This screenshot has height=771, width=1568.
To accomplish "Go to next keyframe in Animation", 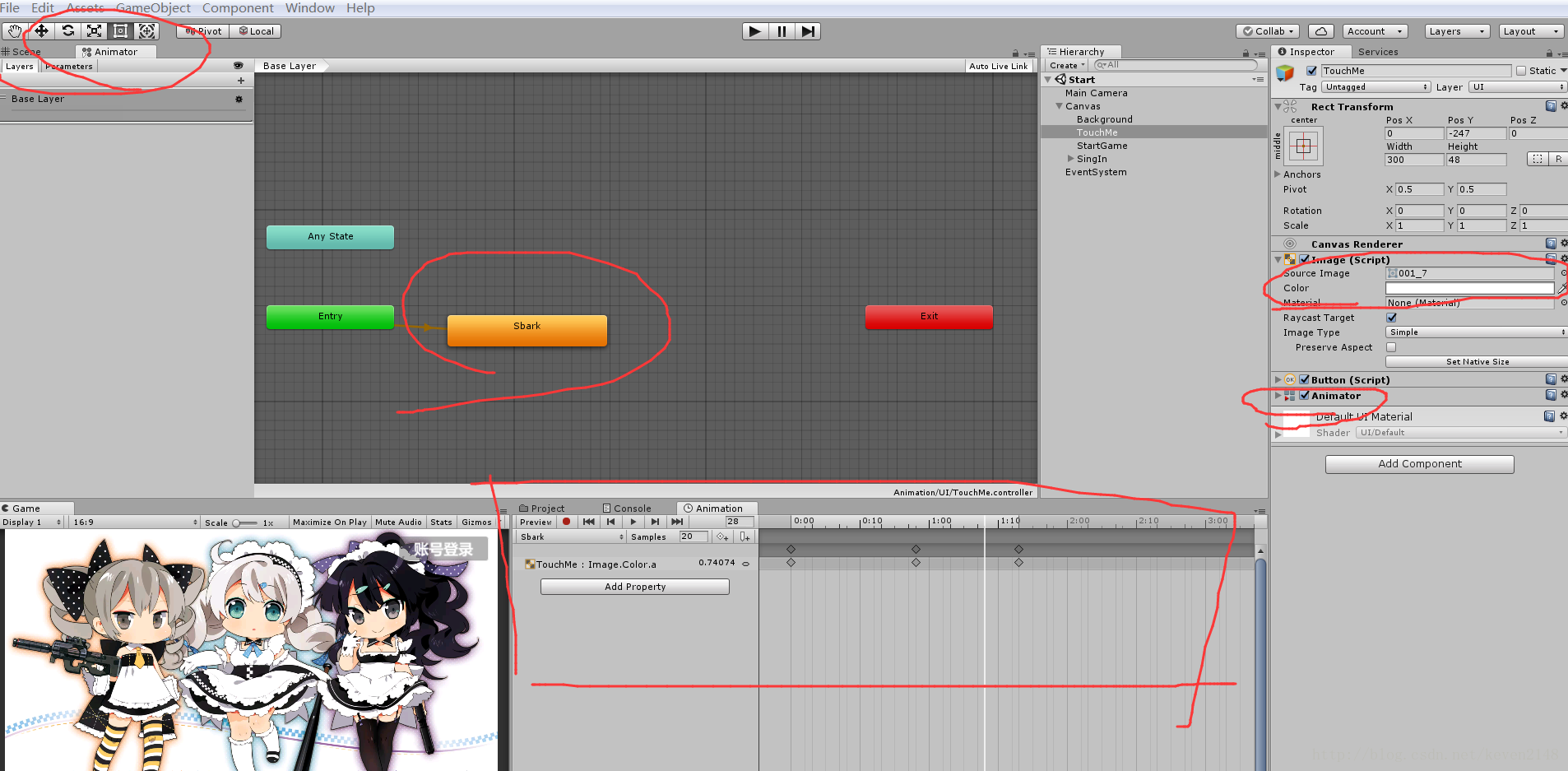I will 655,522.
